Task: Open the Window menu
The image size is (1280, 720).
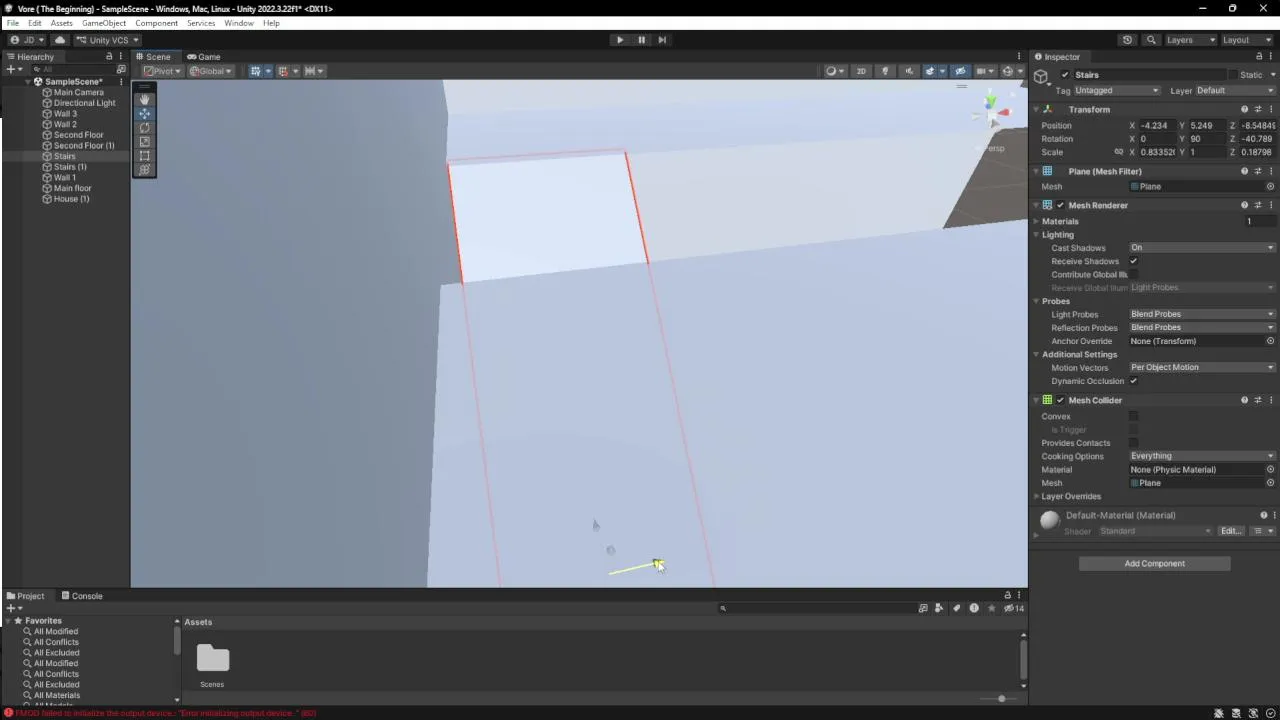Action: [x=239, y=23]
